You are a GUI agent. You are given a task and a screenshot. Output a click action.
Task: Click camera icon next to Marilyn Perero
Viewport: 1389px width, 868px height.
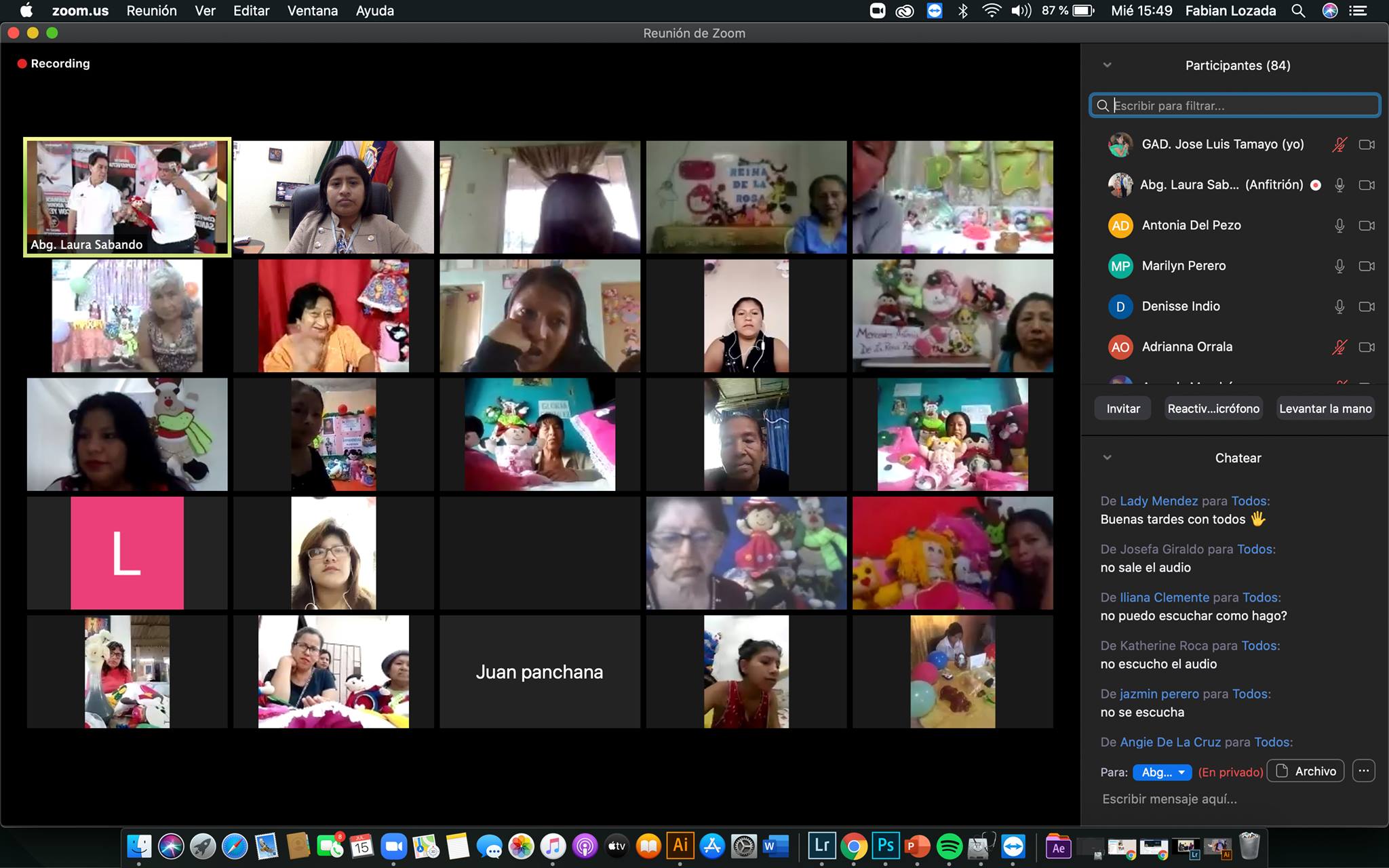tap(1367, 266)
